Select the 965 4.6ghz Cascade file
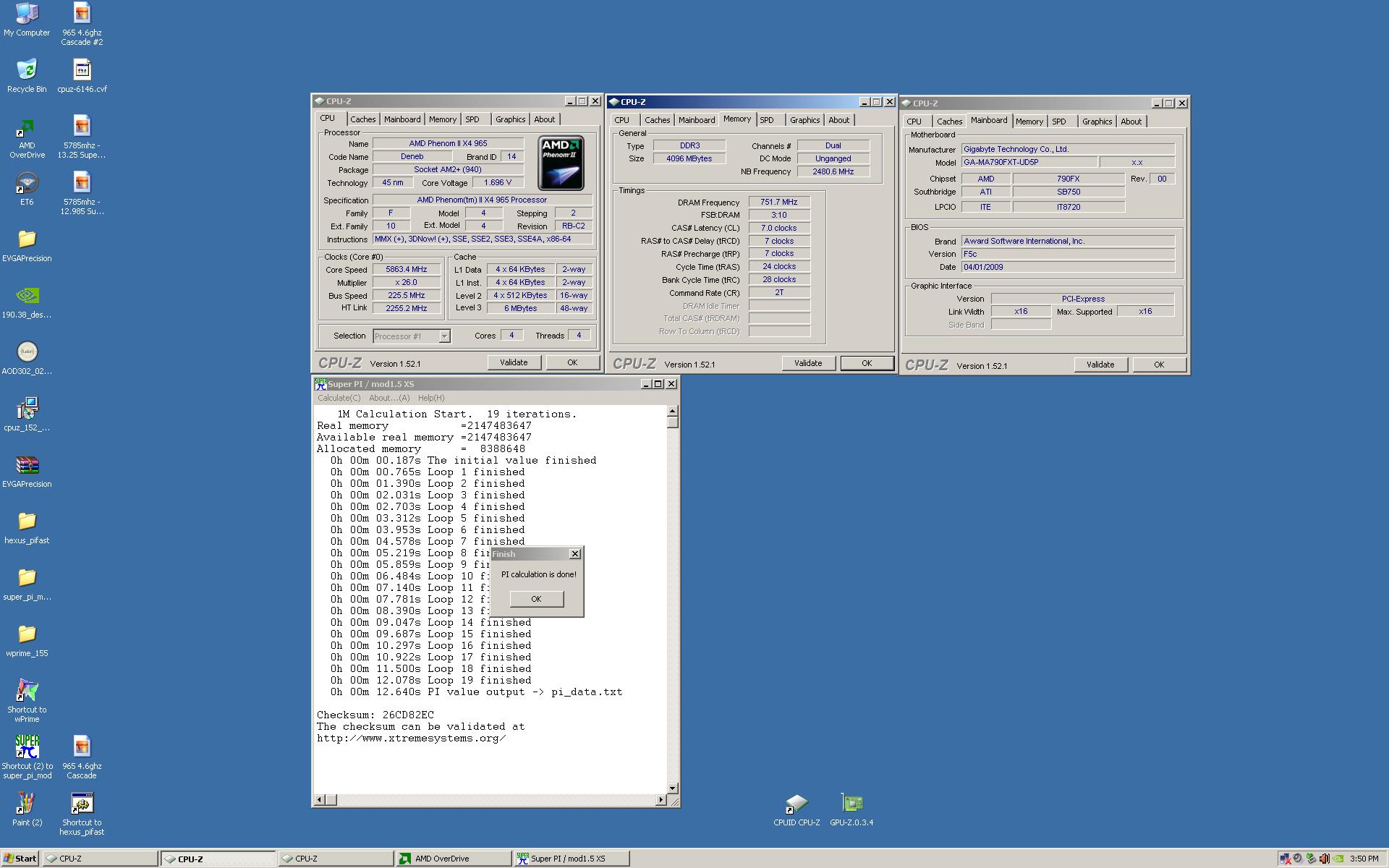Image resolution: width=1389 pixels, height=868 pixels. pos(82,757)
